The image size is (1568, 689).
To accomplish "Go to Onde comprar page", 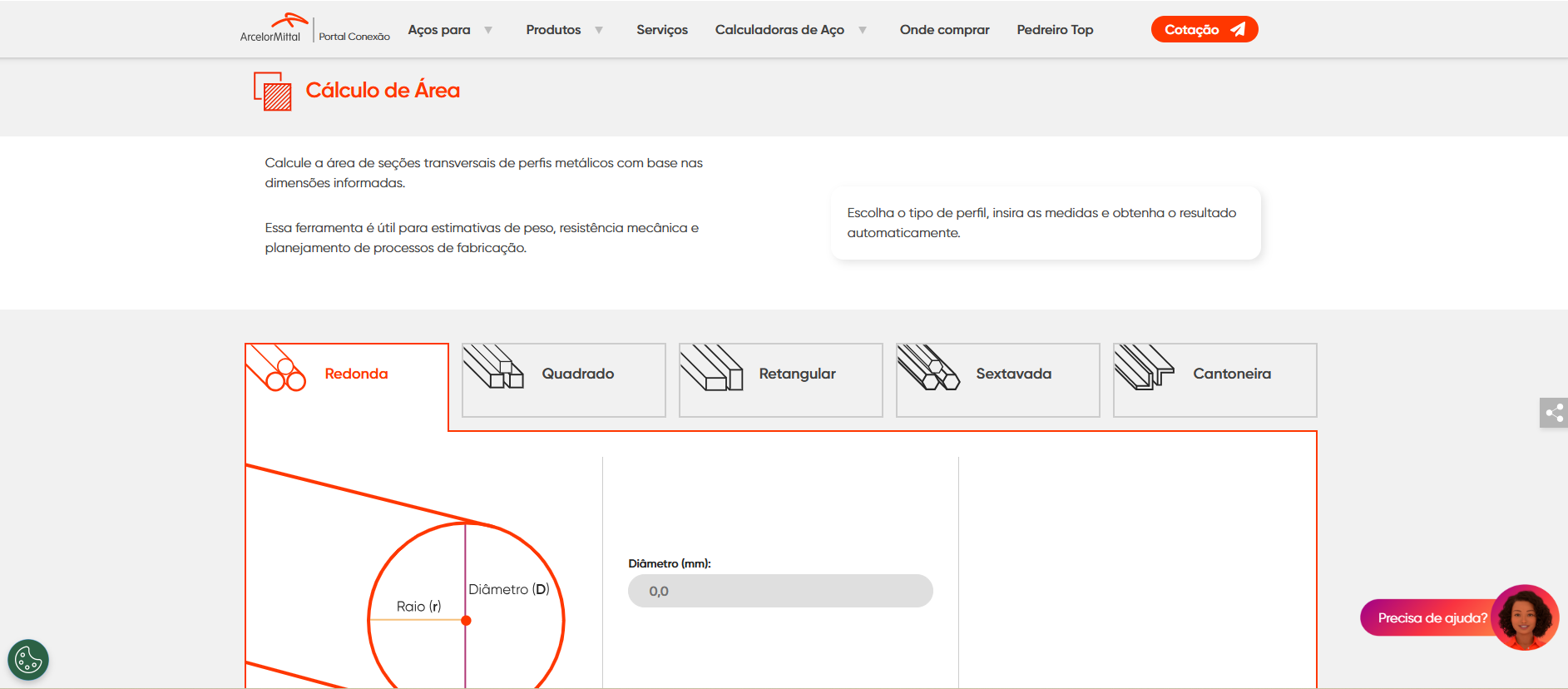I will coord(944,30).
